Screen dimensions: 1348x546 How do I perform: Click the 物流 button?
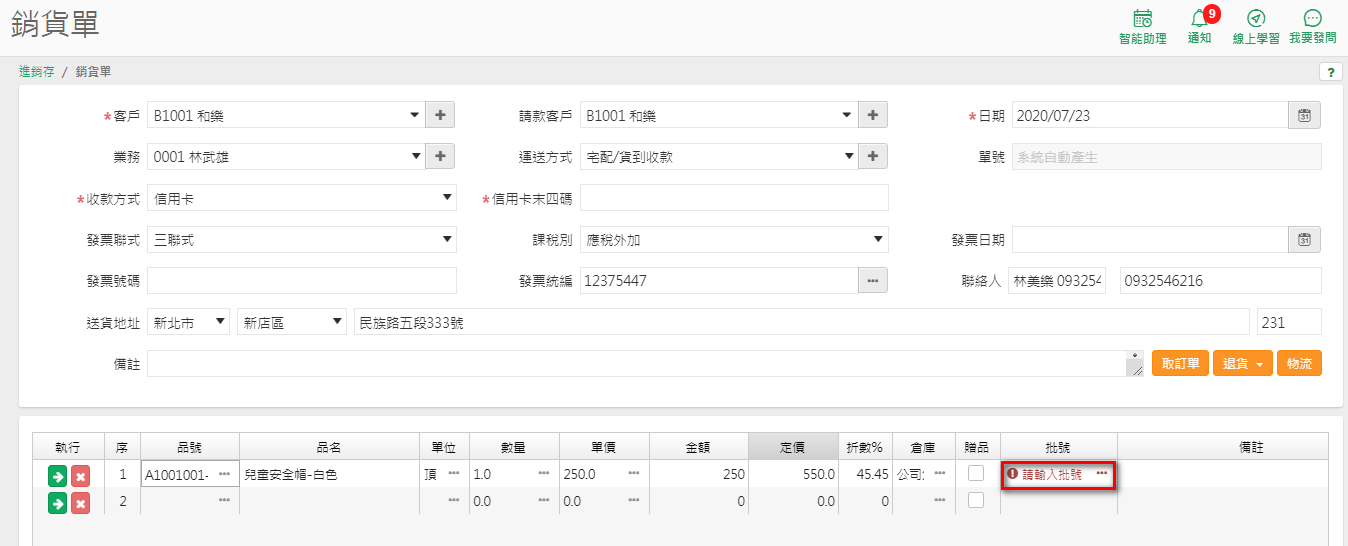click(1299, 363)
